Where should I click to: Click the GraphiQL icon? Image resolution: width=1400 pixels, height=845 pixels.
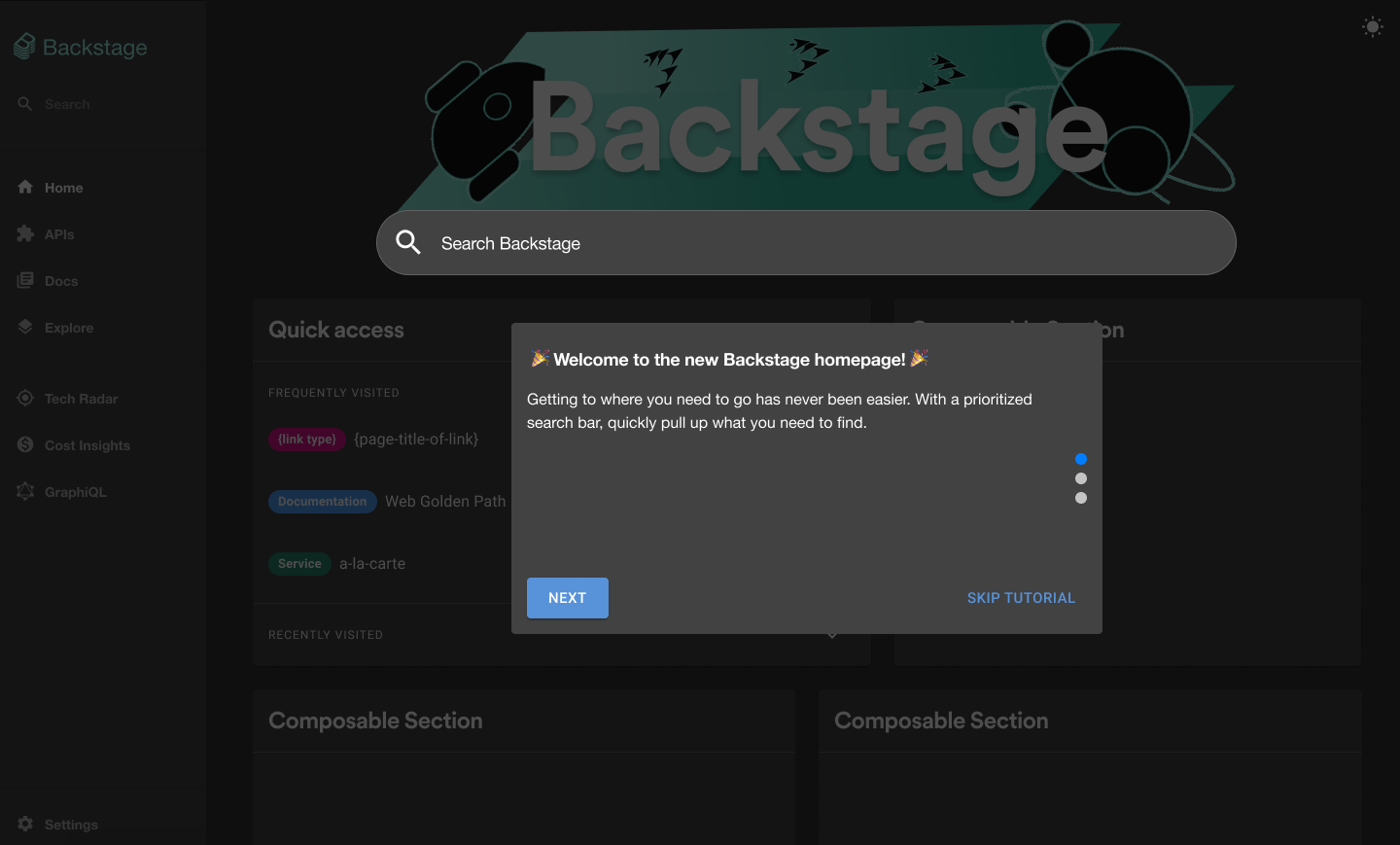click(x=25, y=491)
